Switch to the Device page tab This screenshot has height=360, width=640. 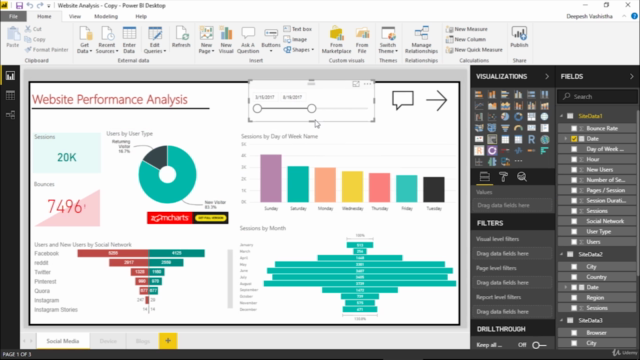108,341
